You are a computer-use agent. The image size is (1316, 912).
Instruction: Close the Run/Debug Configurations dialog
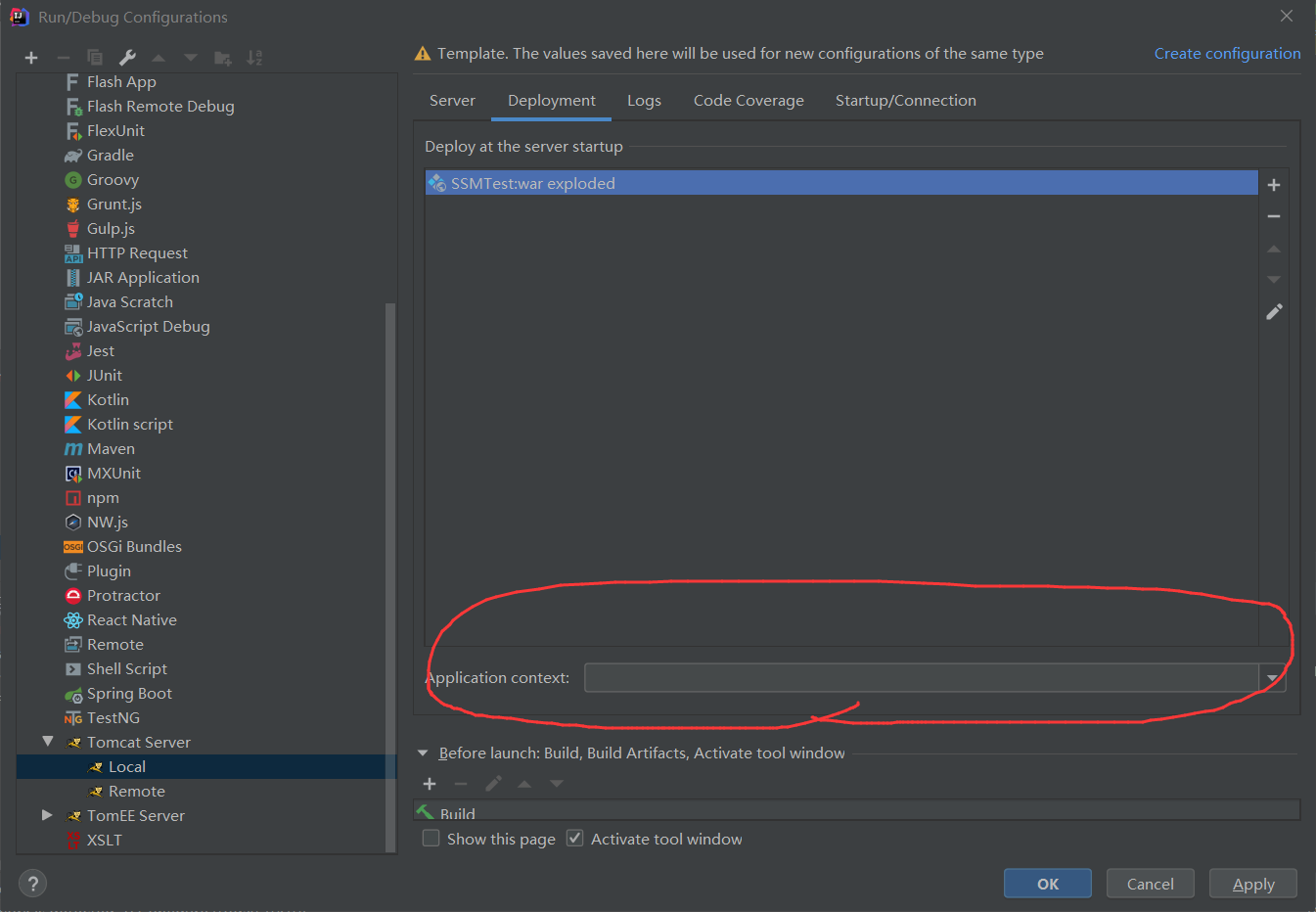tap(1287, 16)
